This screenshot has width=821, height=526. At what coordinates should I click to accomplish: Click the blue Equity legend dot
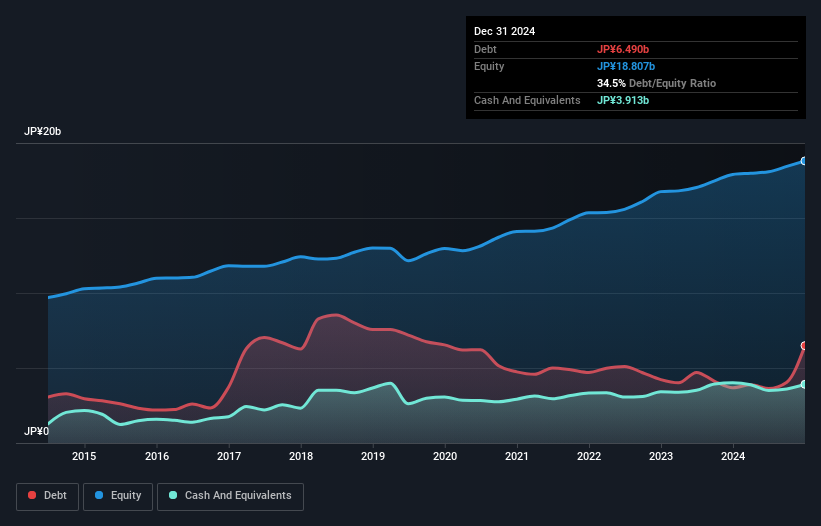(99, 495)
